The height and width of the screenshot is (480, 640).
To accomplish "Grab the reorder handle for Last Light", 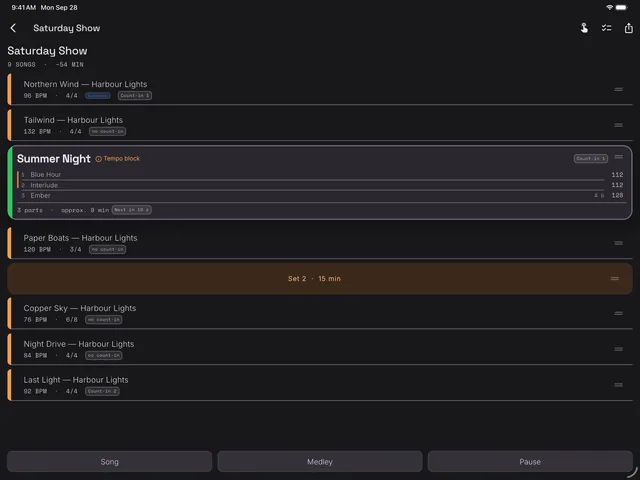I will point(618,385).
